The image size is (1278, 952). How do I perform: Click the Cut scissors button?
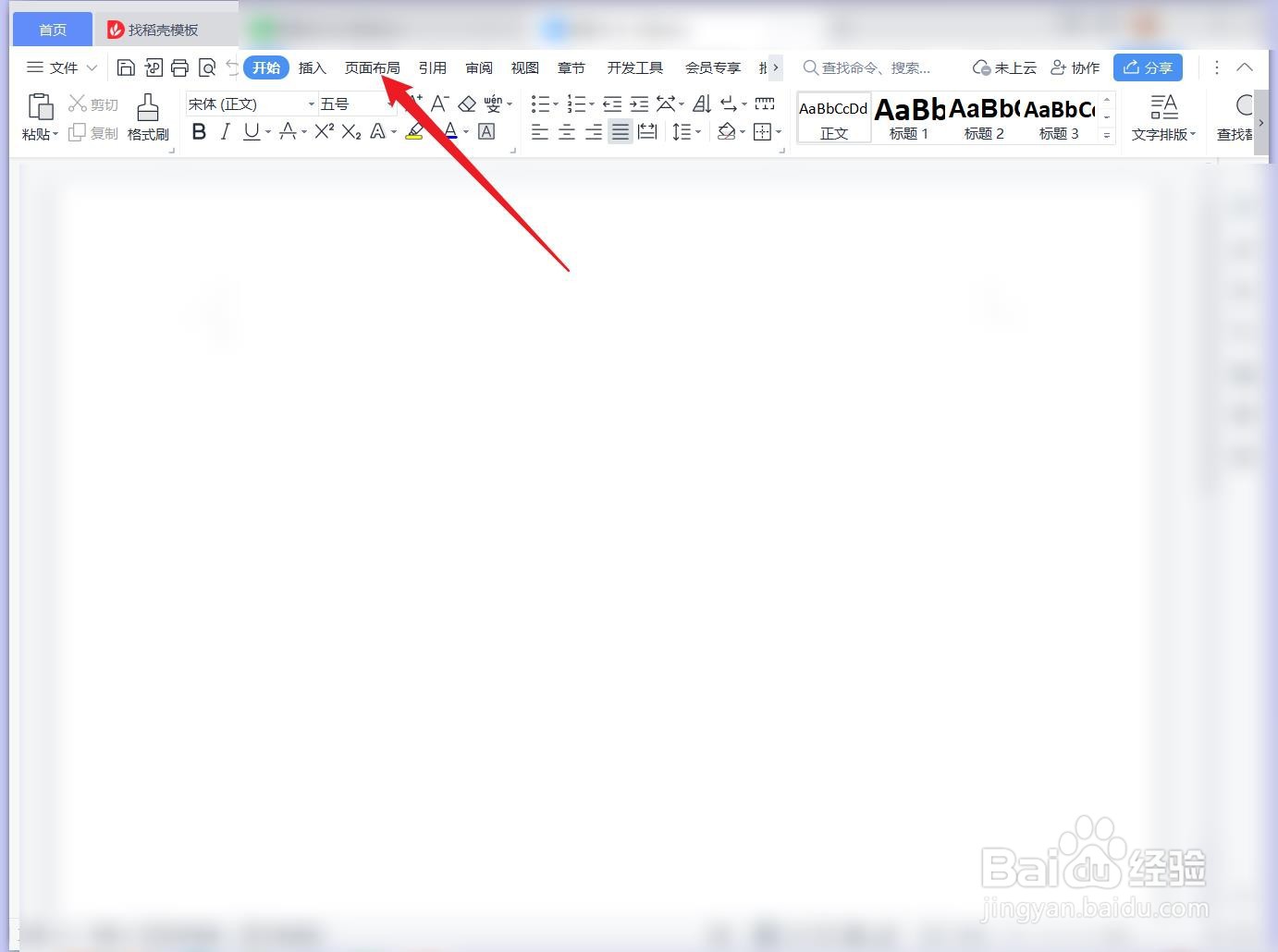(x=93, y=104)
